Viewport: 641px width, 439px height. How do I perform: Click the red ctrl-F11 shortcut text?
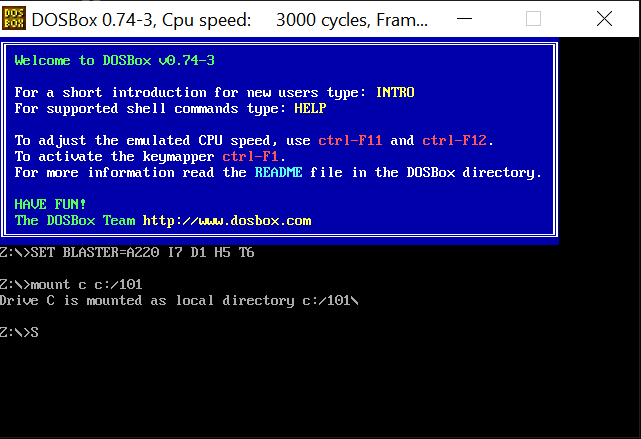tap(350, 141)
